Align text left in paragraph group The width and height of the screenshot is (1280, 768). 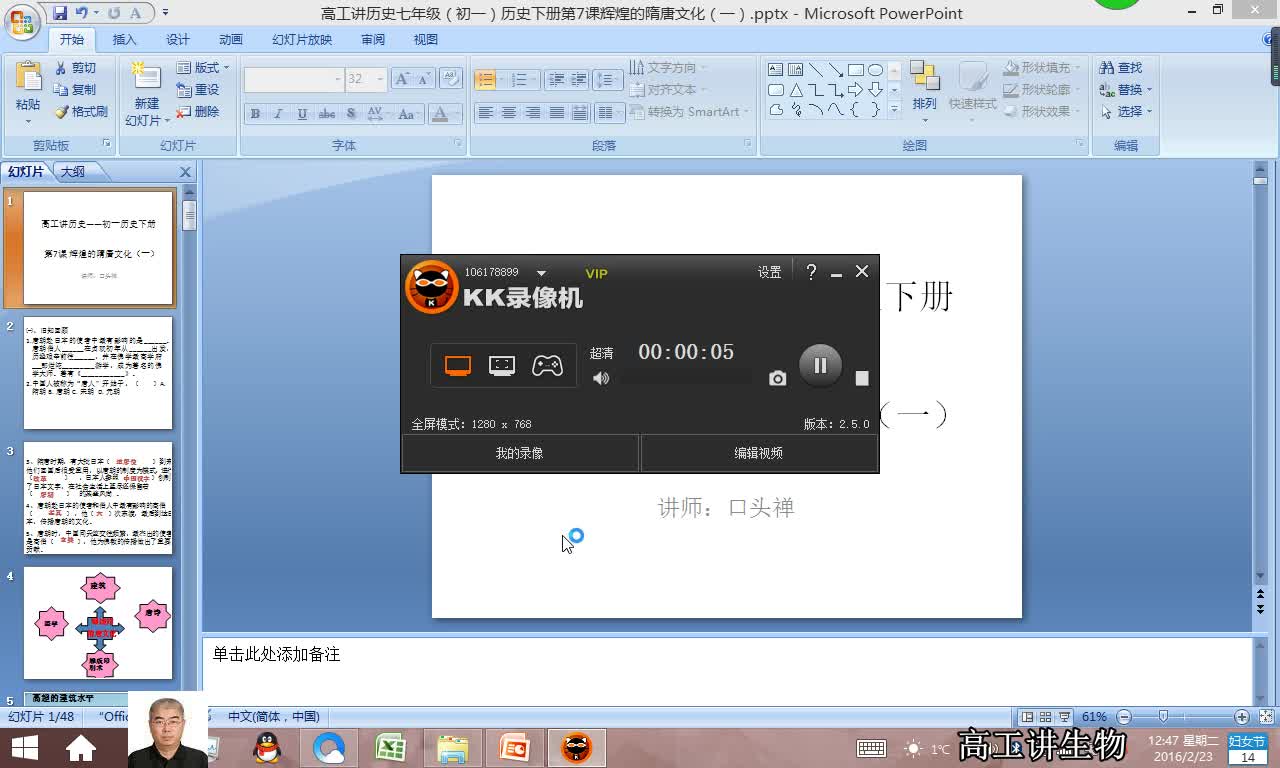click(485, 112)
